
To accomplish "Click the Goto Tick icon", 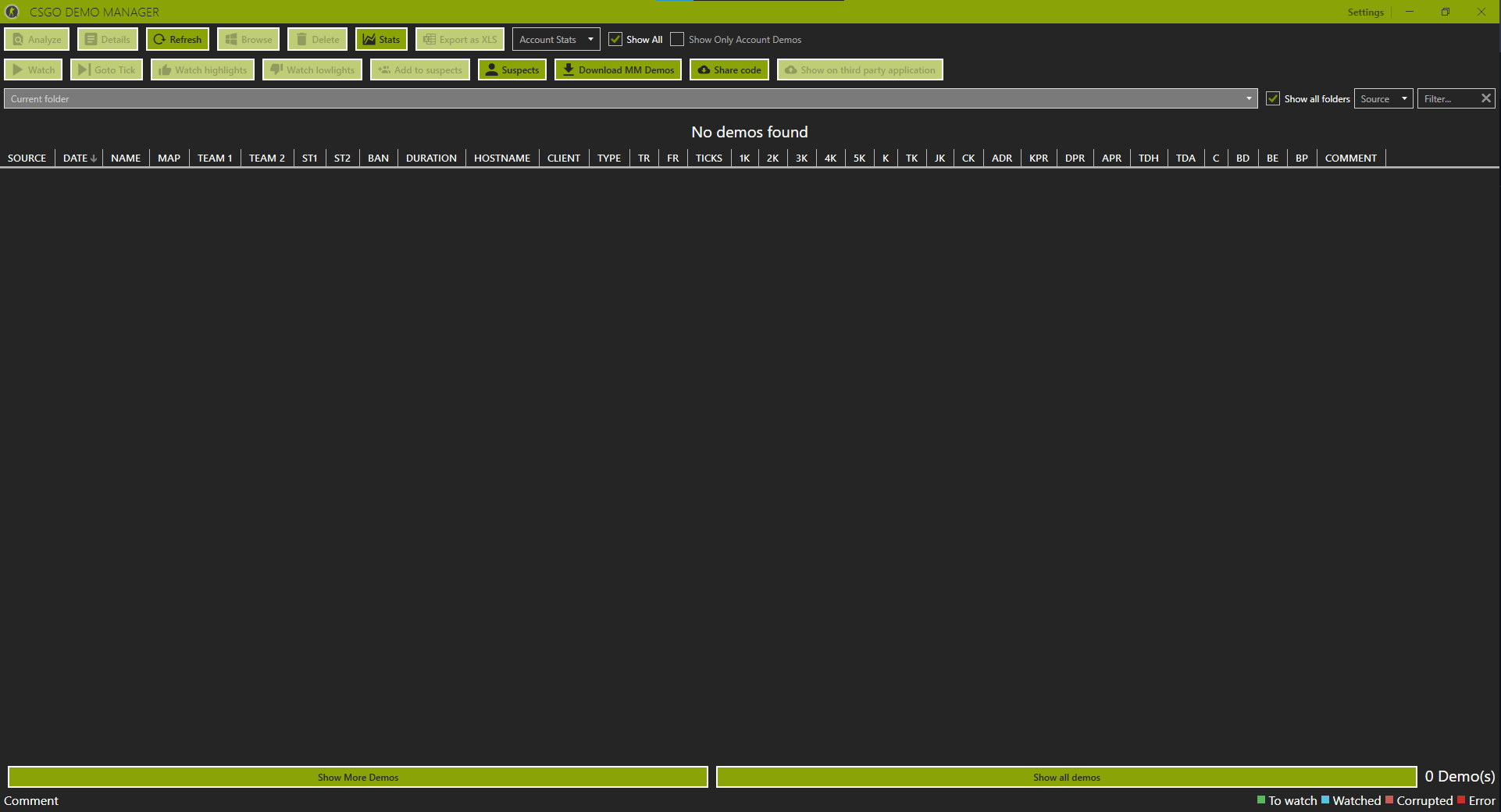I will click(x=84, y=69).
